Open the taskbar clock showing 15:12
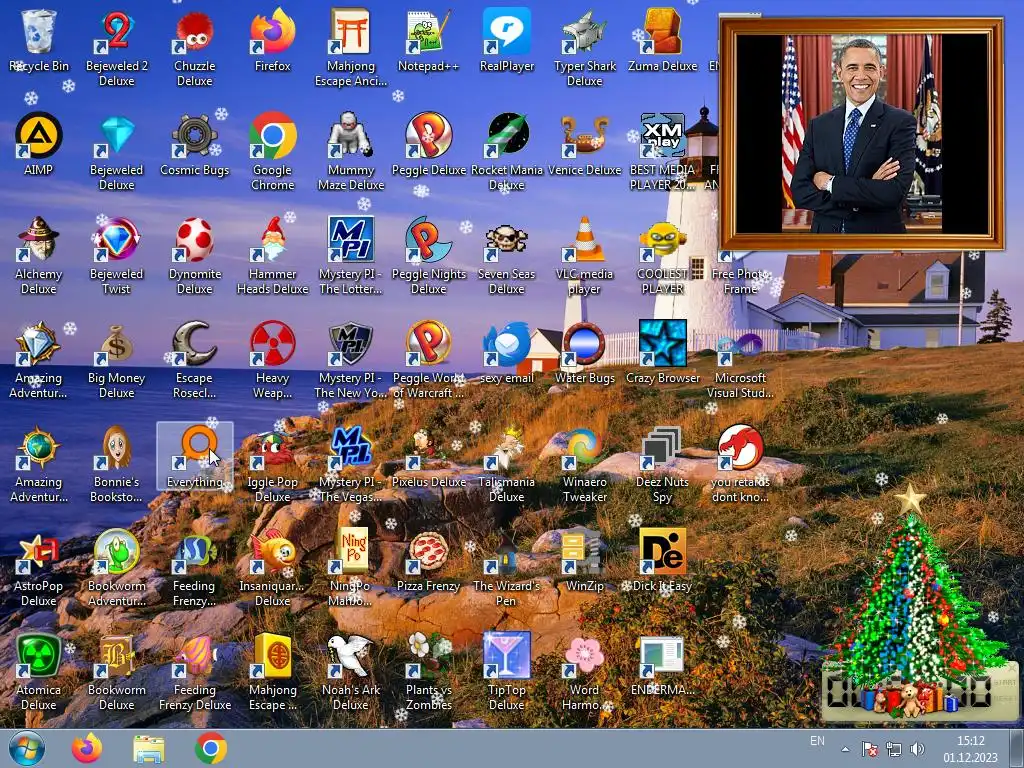Viewport: 1024px width, 768px height. 970,749
